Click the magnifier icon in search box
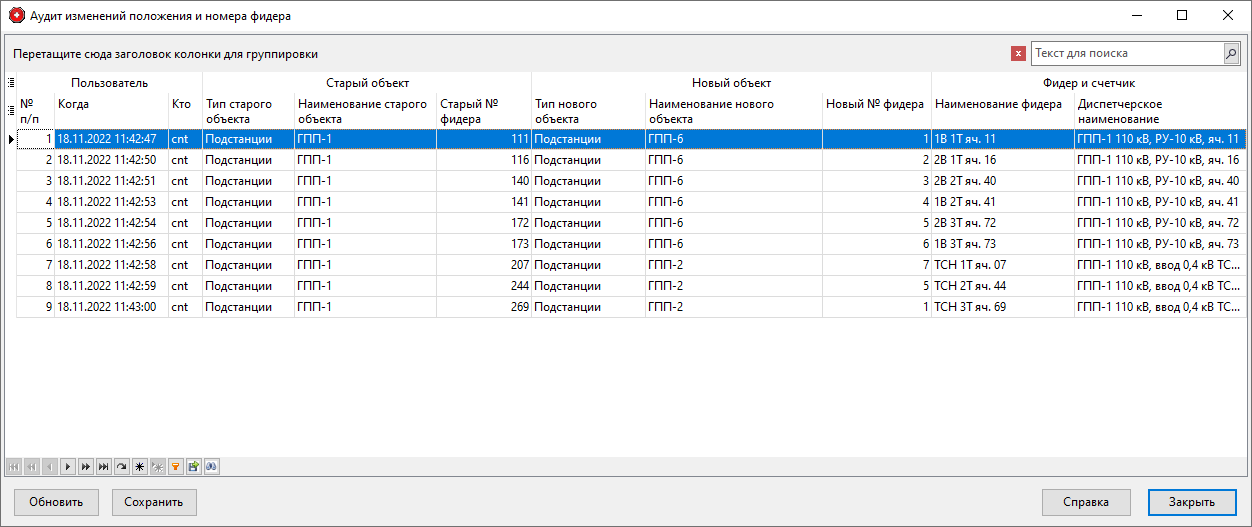1252x527 pixels. (1231, 54)
